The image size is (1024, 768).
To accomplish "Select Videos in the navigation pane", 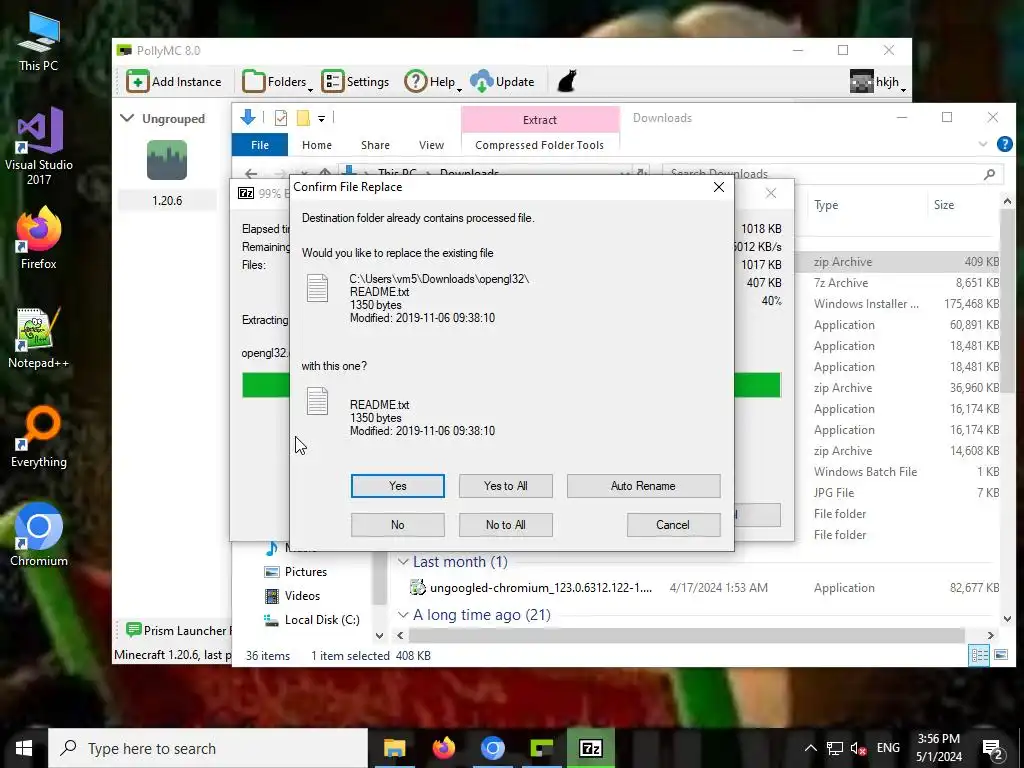I will (x=302, y=596).
